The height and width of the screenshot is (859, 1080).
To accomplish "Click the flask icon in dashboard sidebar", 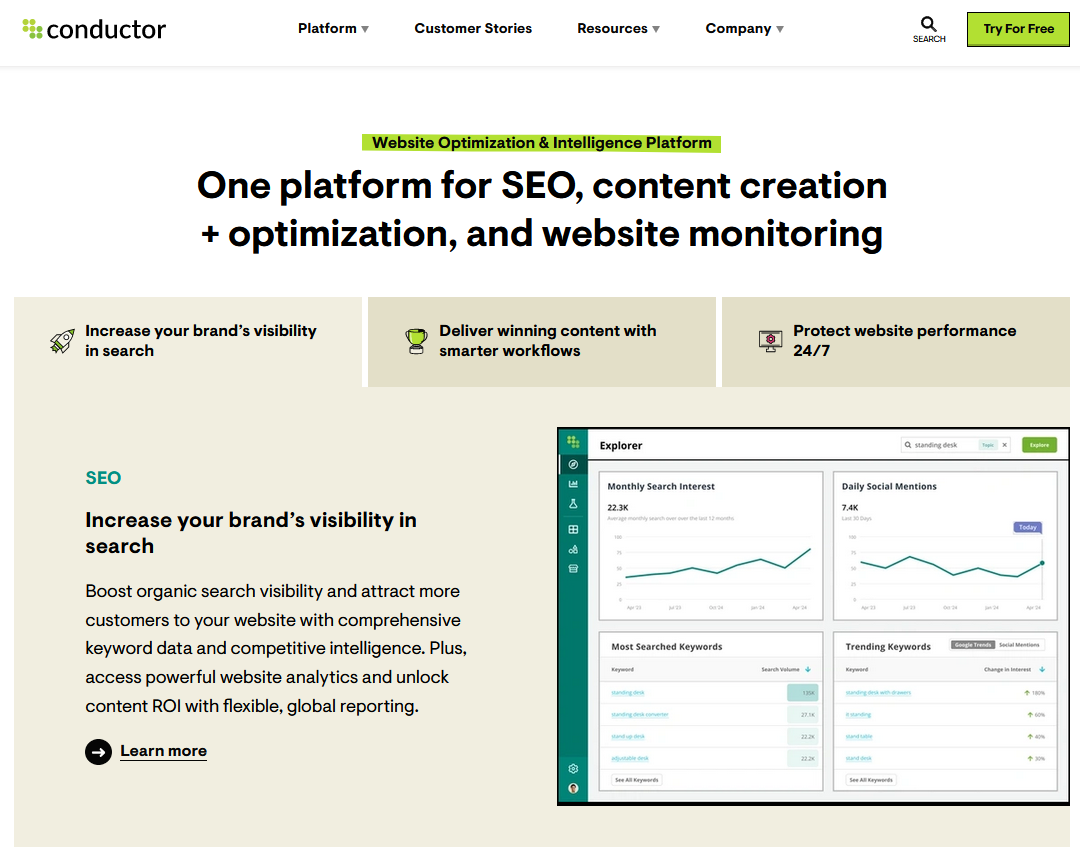I will point(573,505).
